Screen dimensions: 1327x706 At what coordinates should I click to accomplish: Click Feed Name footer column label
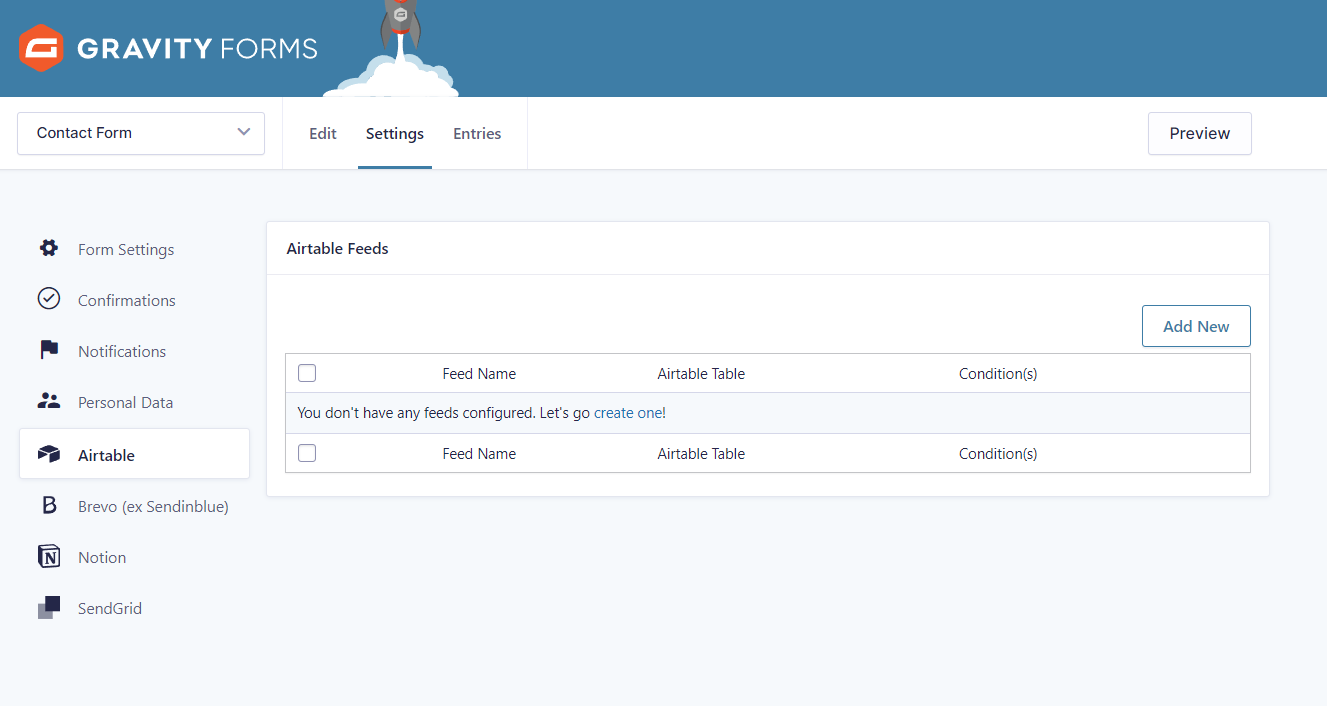pyautogui.click(x=479, y=453)
